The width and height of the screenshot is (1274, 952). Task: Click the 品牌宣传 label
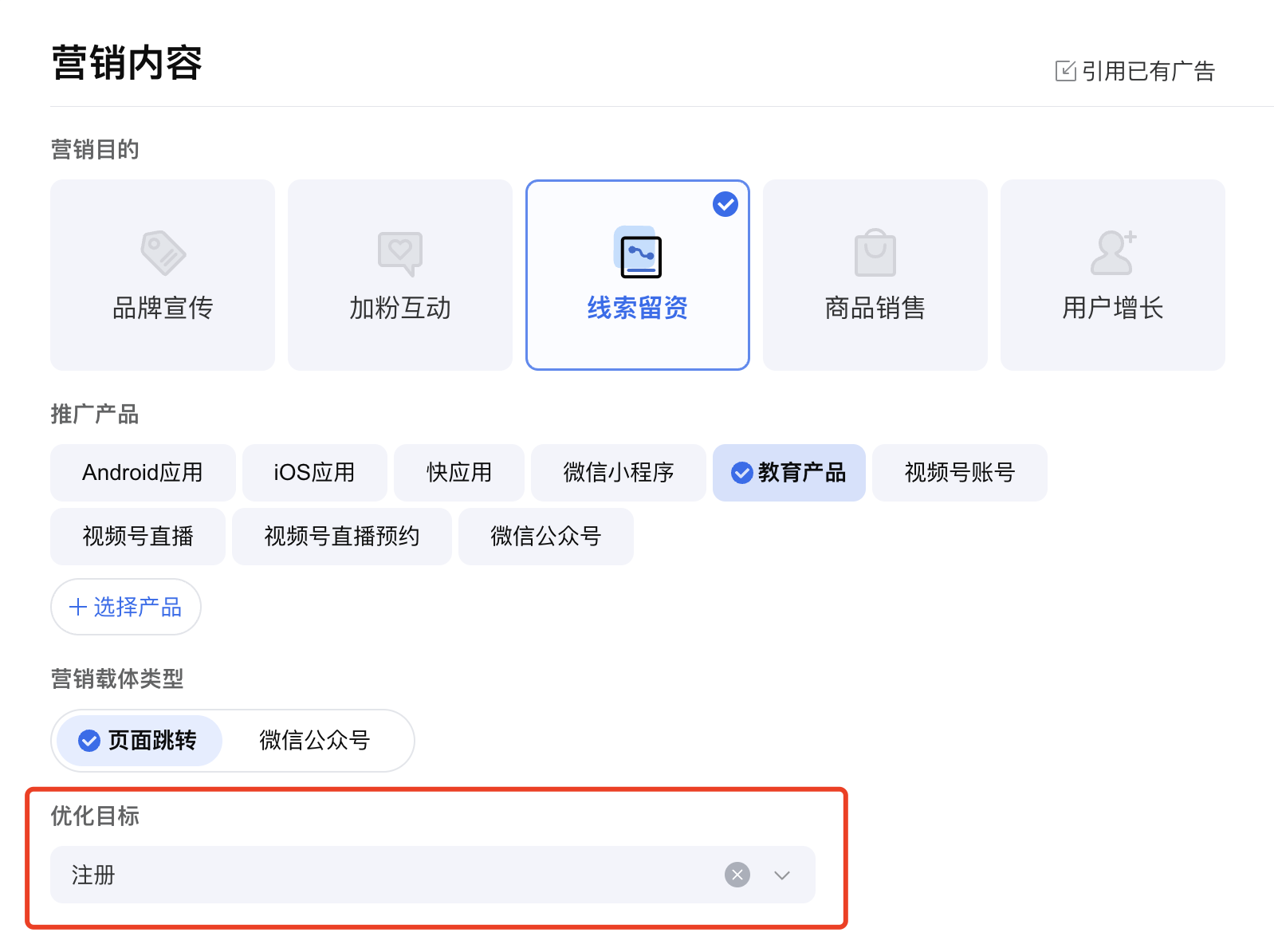163,308
